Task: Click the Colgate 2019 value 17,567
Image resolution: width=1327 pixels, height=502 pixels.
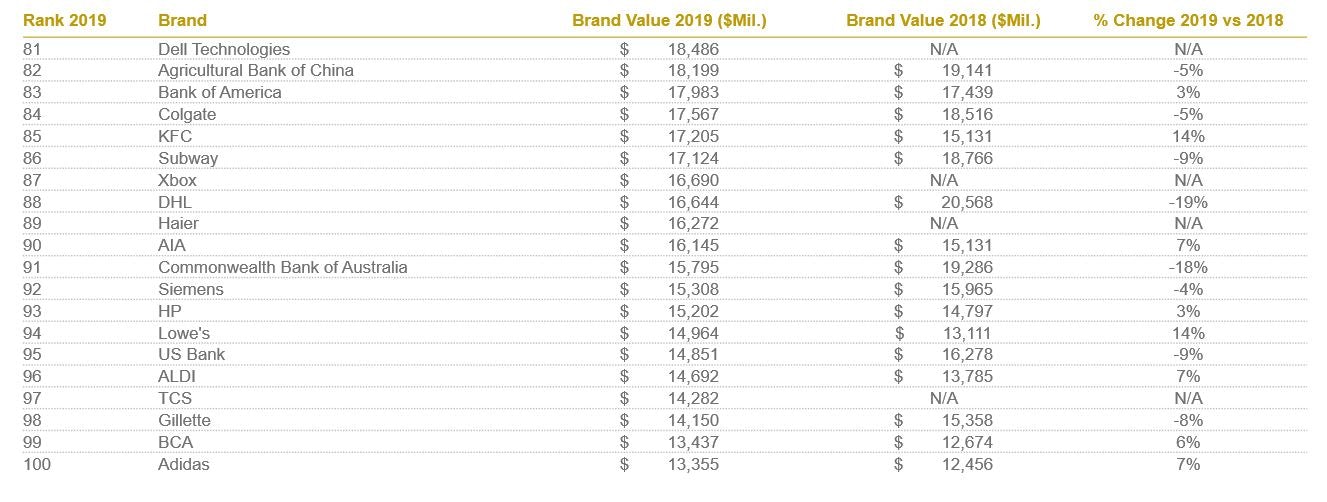Action: pyautogui.click(x=692, y=115)
